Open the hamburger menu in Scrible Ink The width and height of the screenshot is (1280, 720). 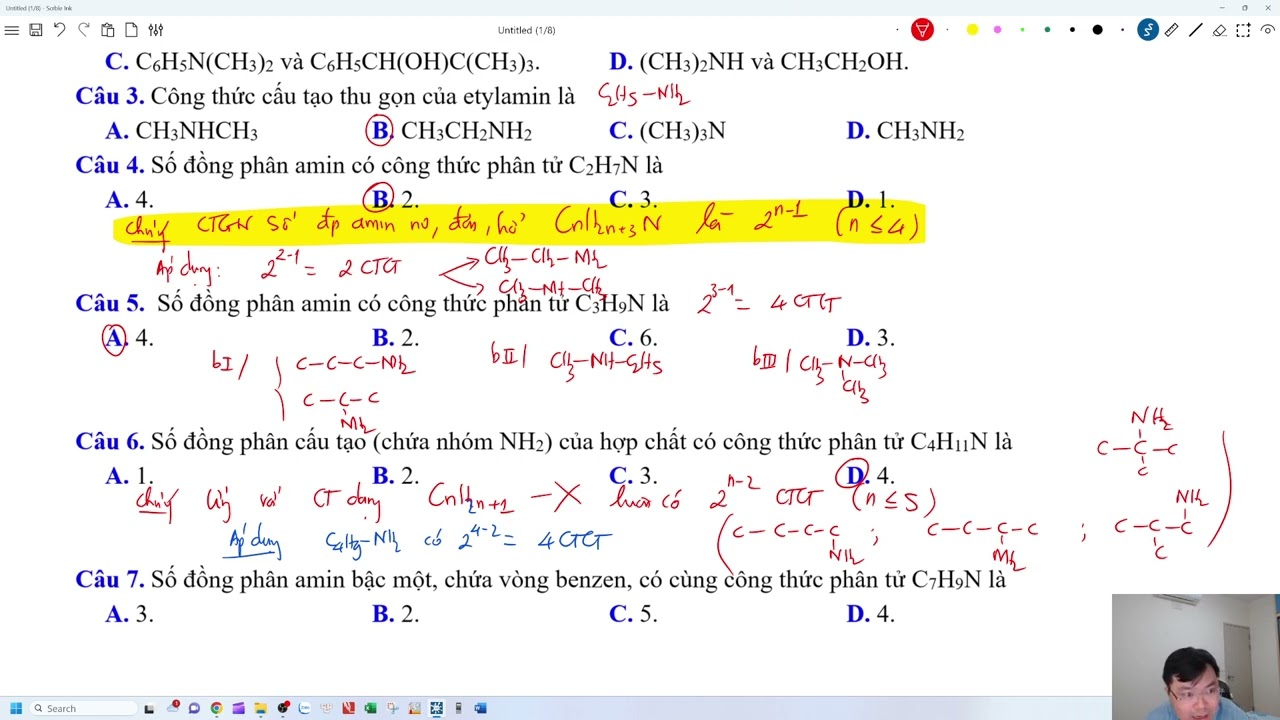(x=12, y=30)
